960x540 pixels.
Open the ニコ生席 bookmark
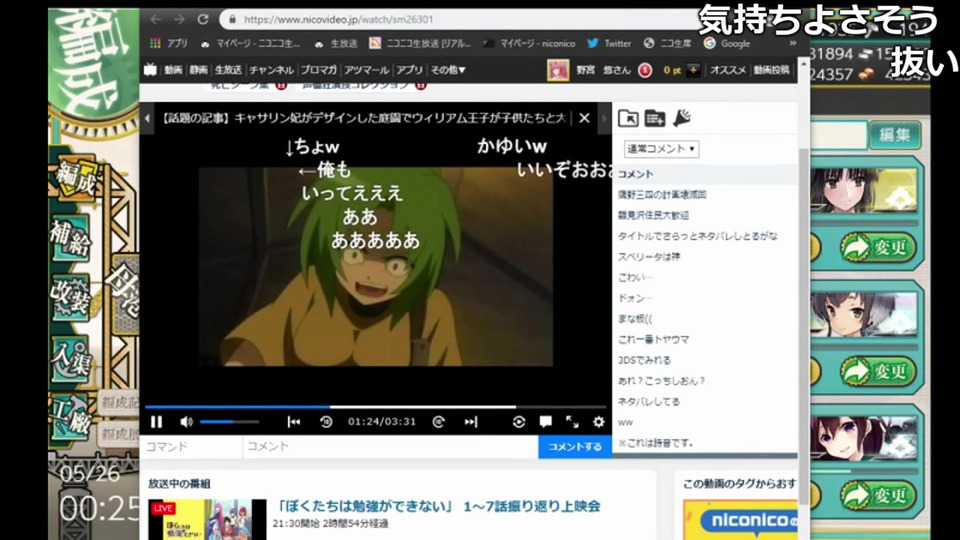pyautogui.click(x=667, y=43)
